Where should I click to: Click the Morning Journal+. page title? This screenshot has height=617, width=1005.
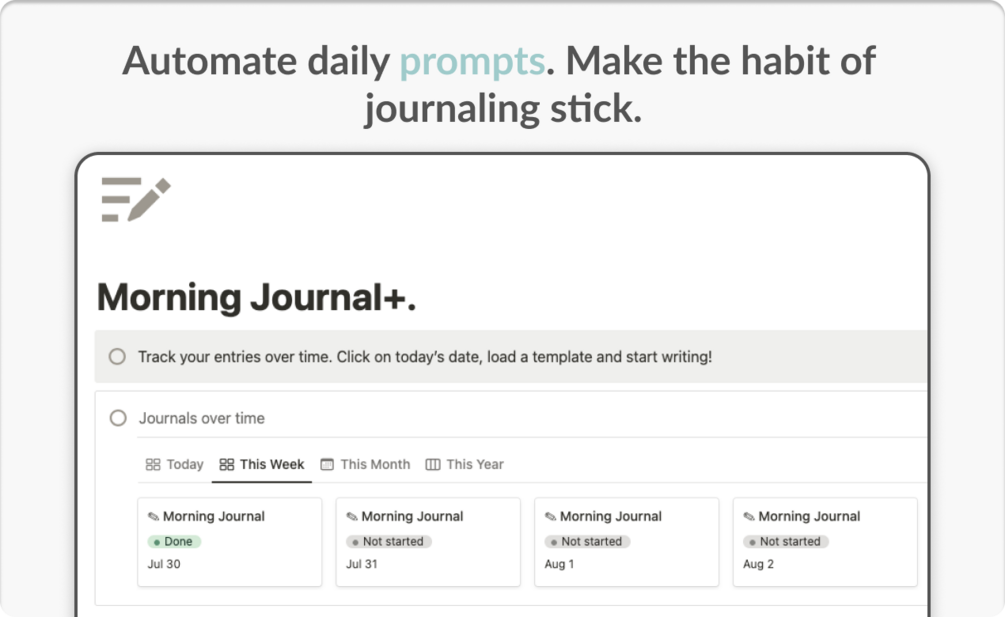pyautogui.click(x=256, y=298)
